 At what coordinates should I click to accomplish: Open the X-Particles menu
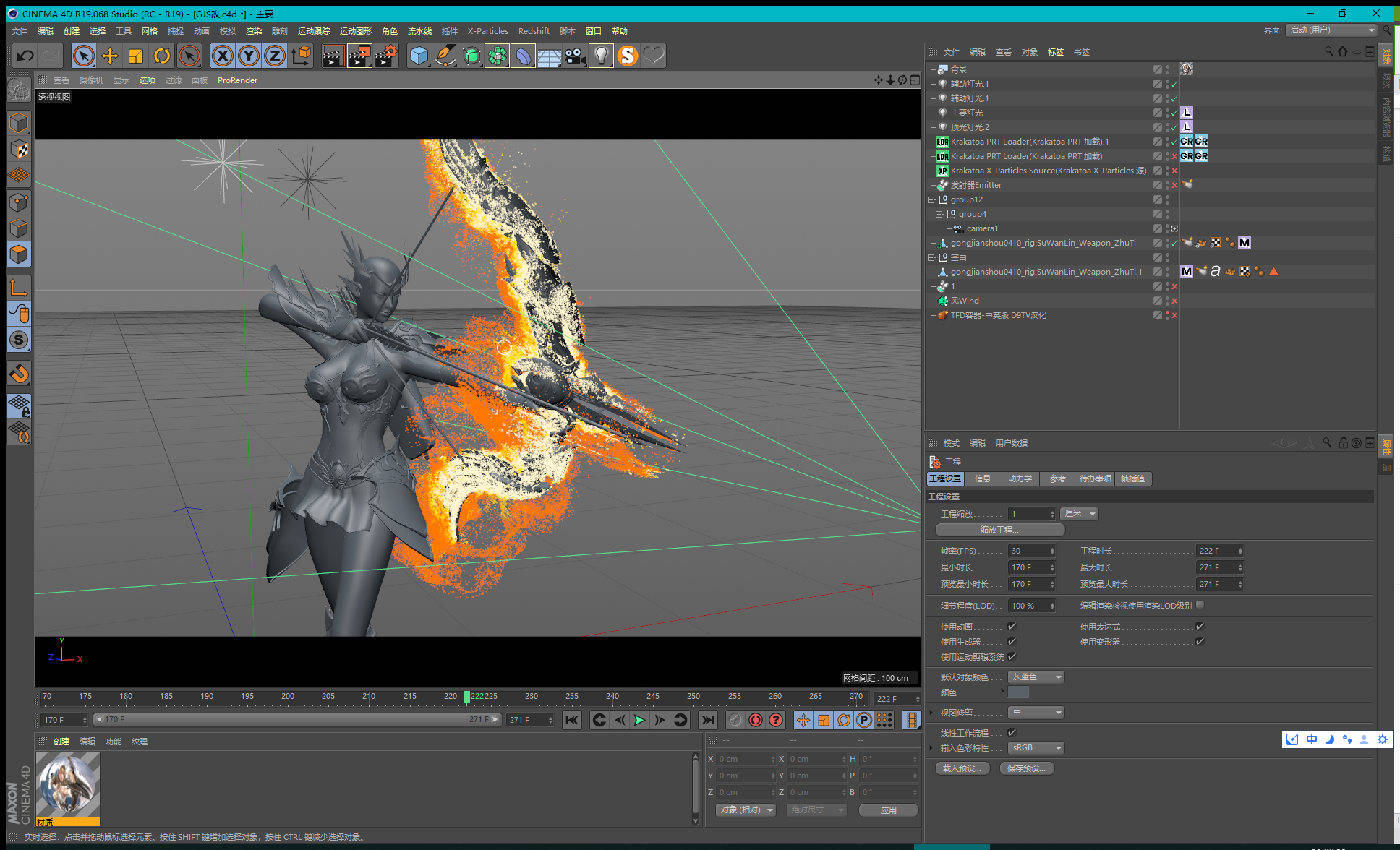[x=487, y=31]
